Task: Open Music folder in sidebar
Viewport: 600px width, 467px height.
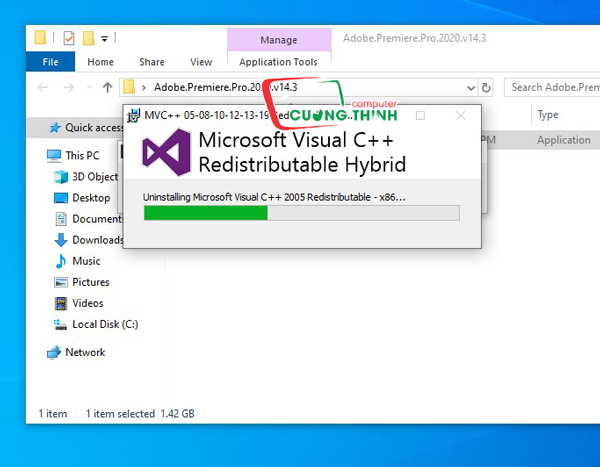Action: (86, 261)
